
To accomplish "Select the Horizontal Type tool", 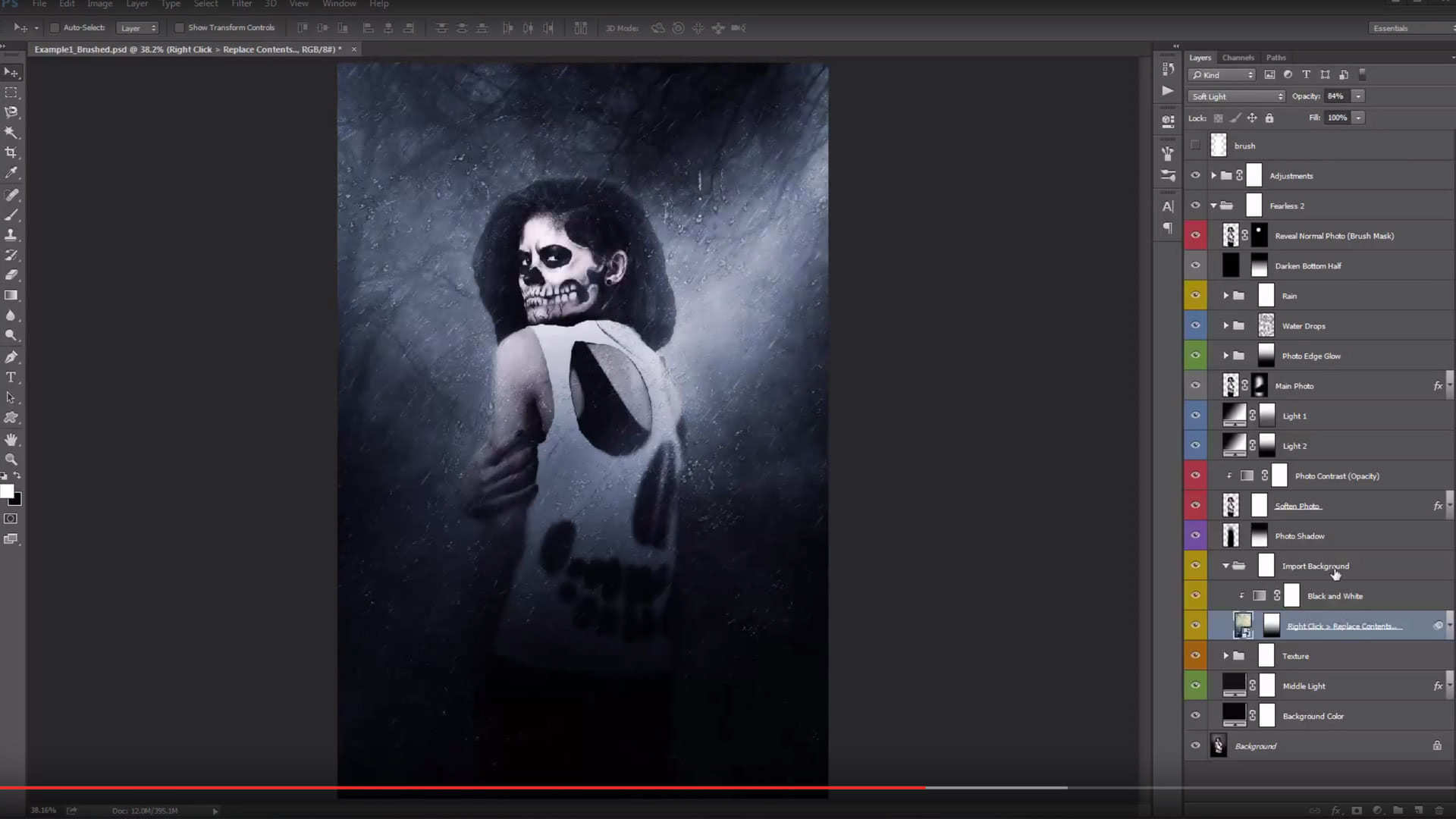I will point(11,378).
